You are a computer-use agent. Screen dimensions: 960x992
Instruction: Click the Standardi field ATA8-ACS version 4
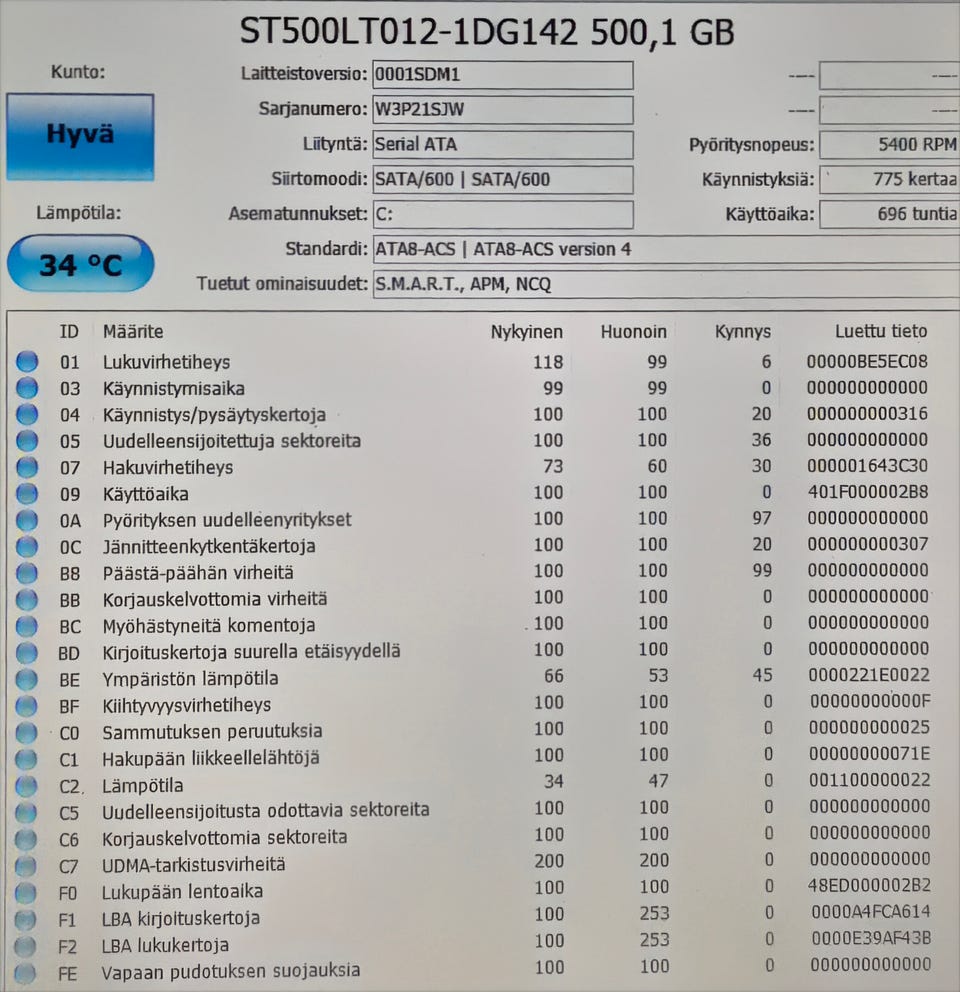[x=666, y=249]
